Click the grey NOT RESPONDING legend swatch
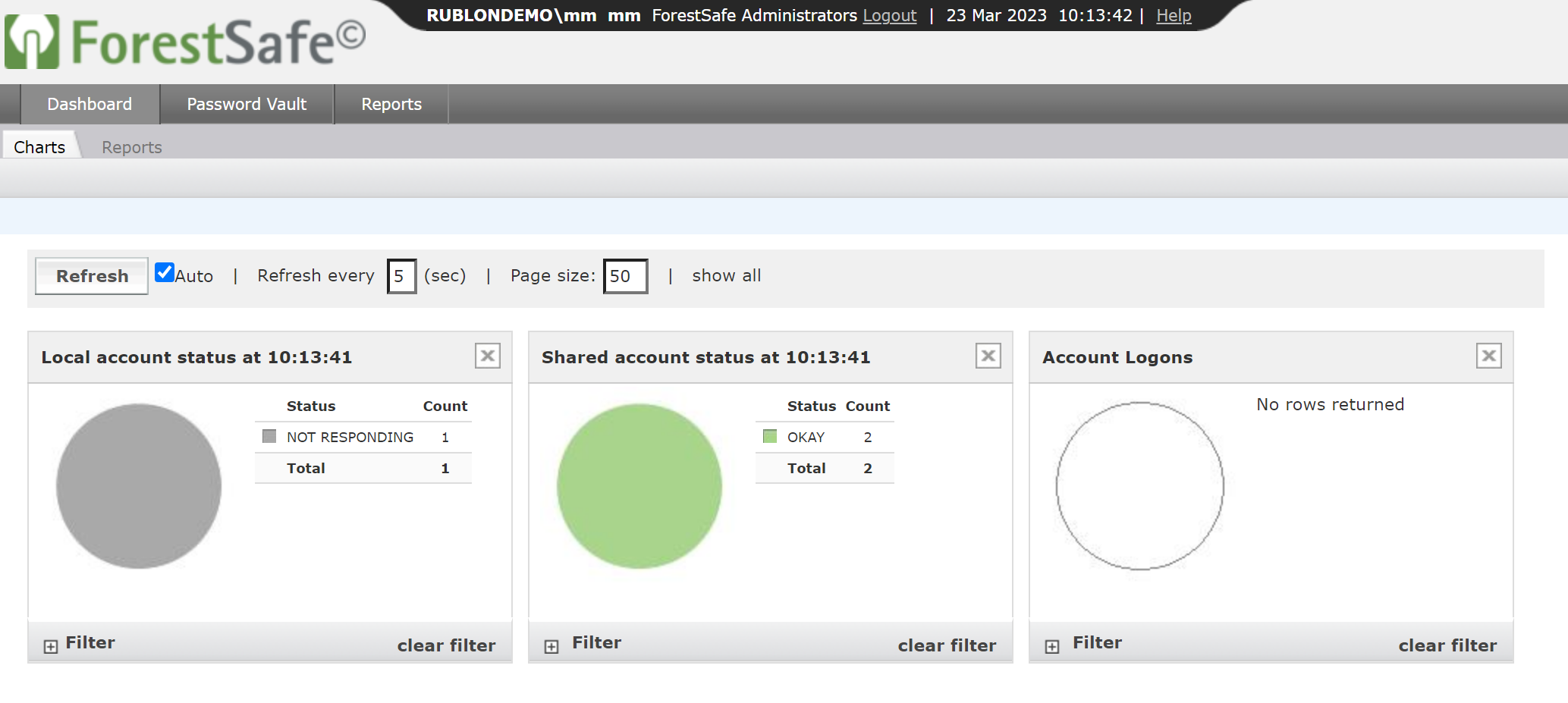The width and height of the screenshot is (1568, 703). click(x=269, y=436)
